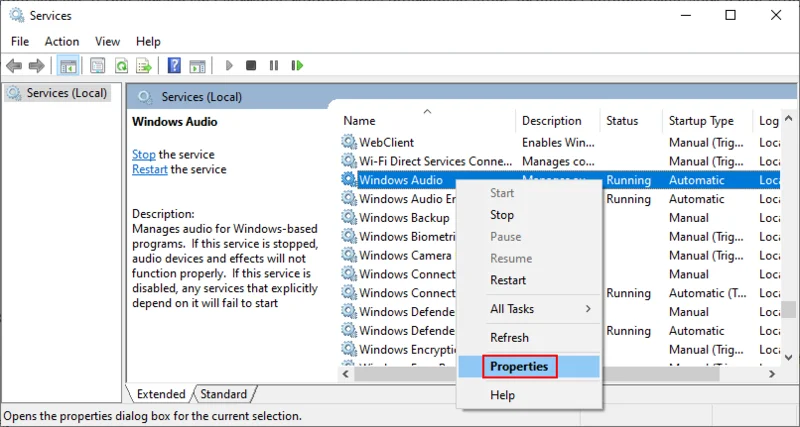Click the Back arrow toolbar icon

pyautogui.click(x=14, y=65)
